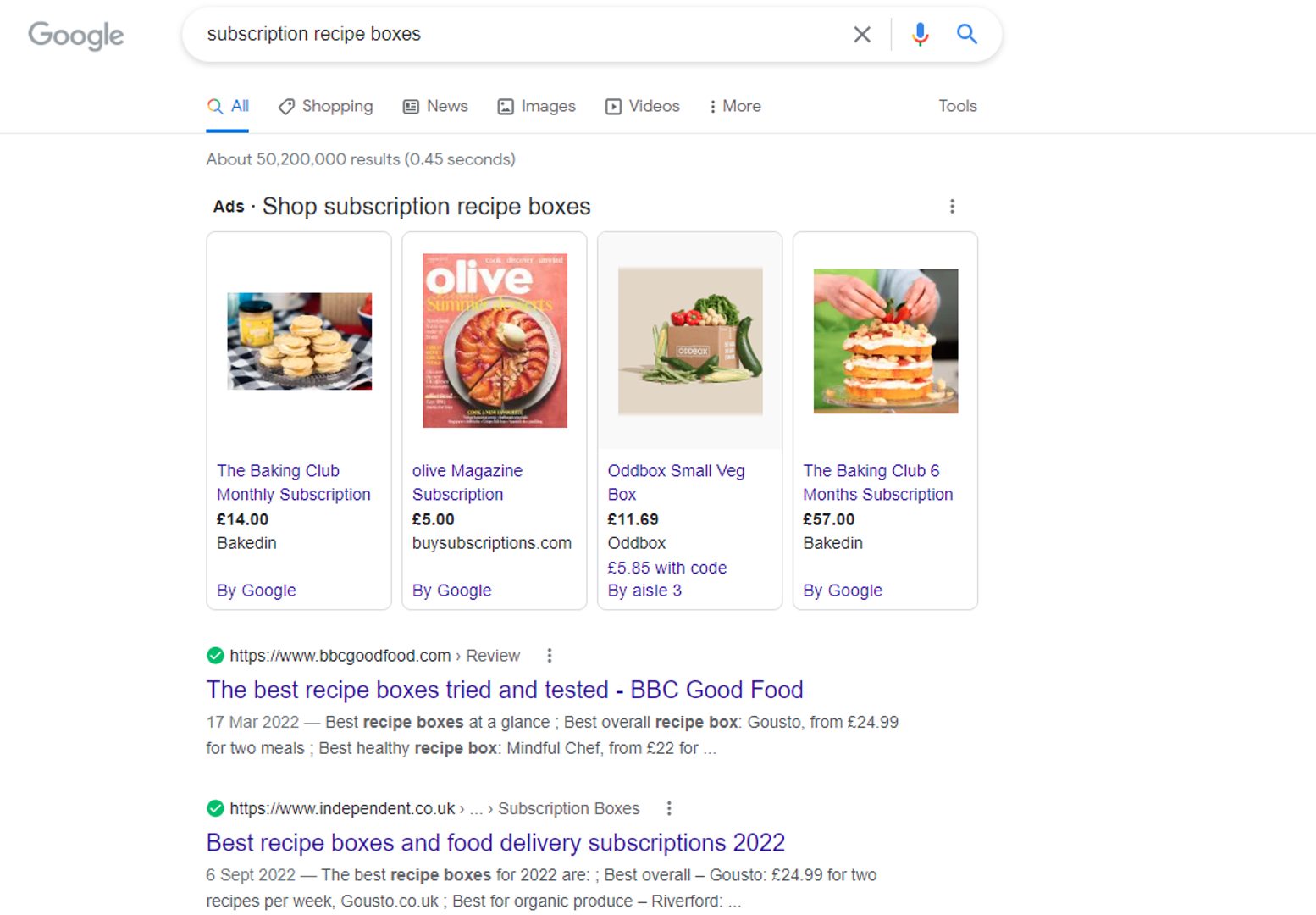The height and width of the screenshot is (915, 1316).
Task: Open The Baking Club Monthly Subscription product image
Action: tap(299, 341)
